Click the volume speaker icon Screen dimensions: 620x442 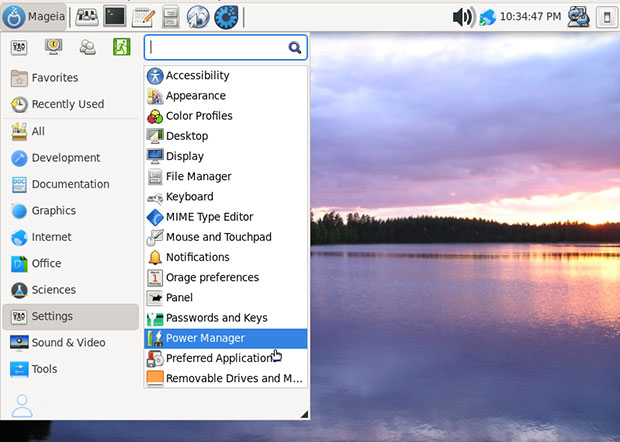click(x=463, y=17)
